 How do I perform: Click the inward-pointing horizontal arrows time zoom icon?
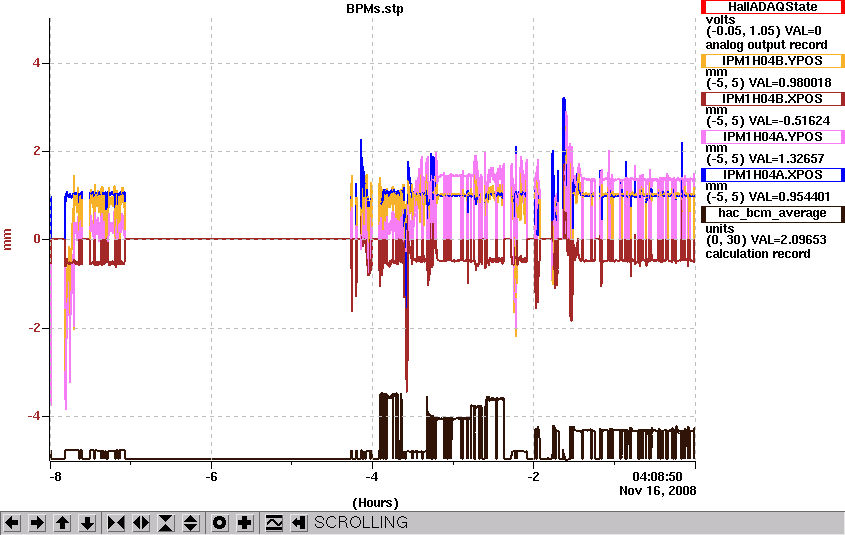click(x=116, y=523)
